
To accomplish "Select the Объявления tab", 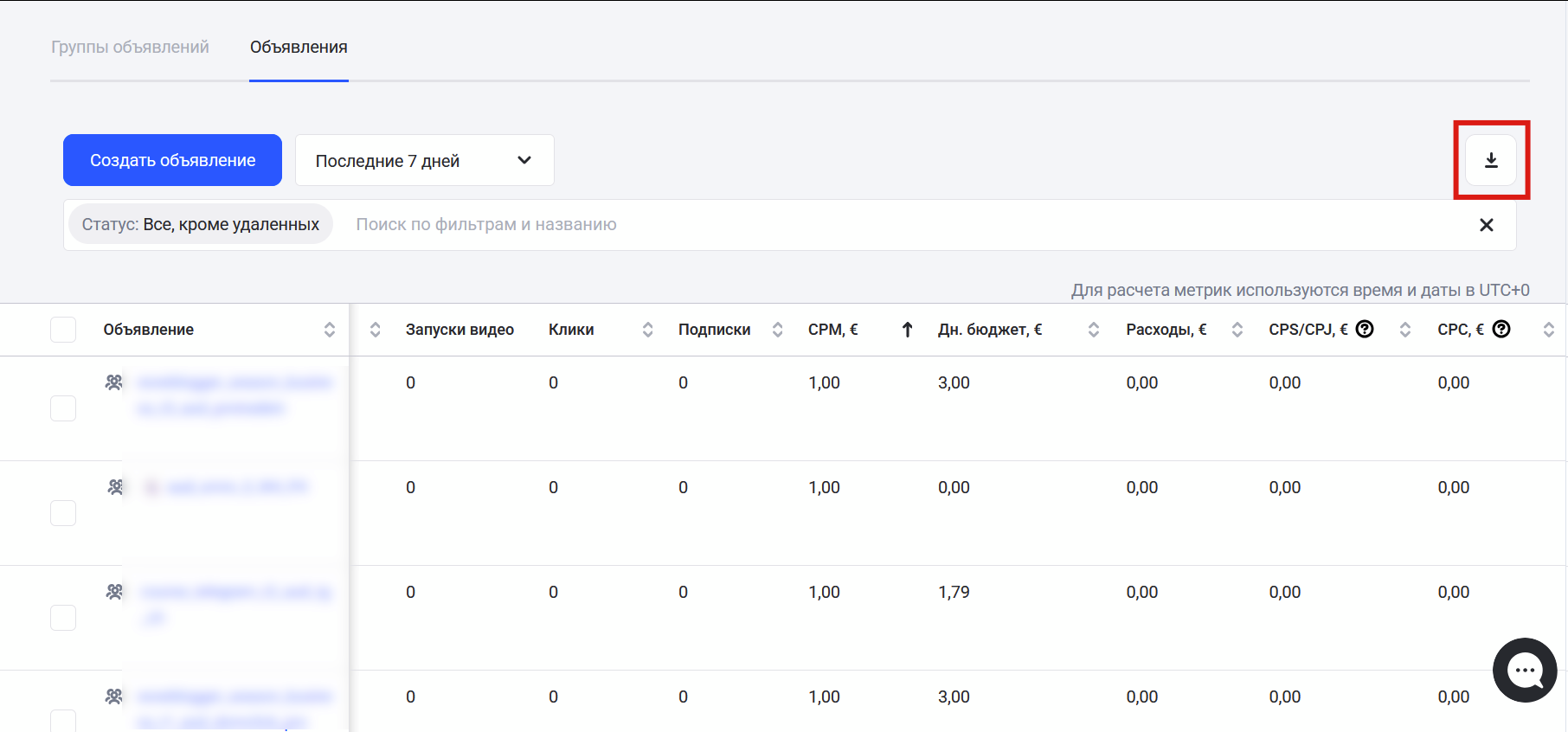I will pyautogui.click(x=299, y=48).
